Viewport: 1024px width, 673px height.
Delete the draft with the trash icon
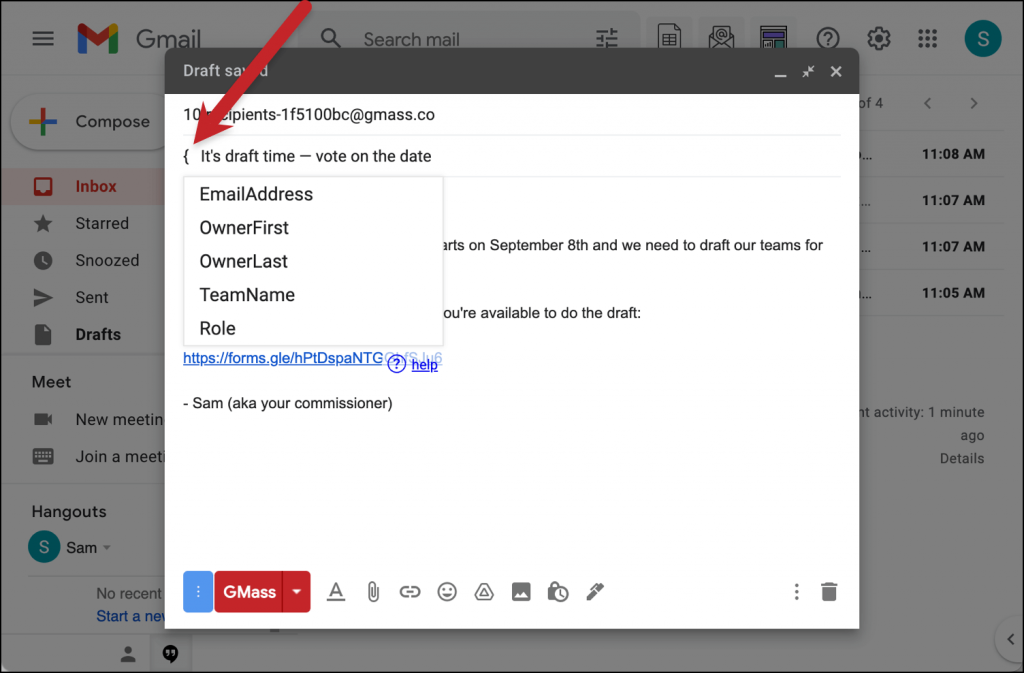828,591
